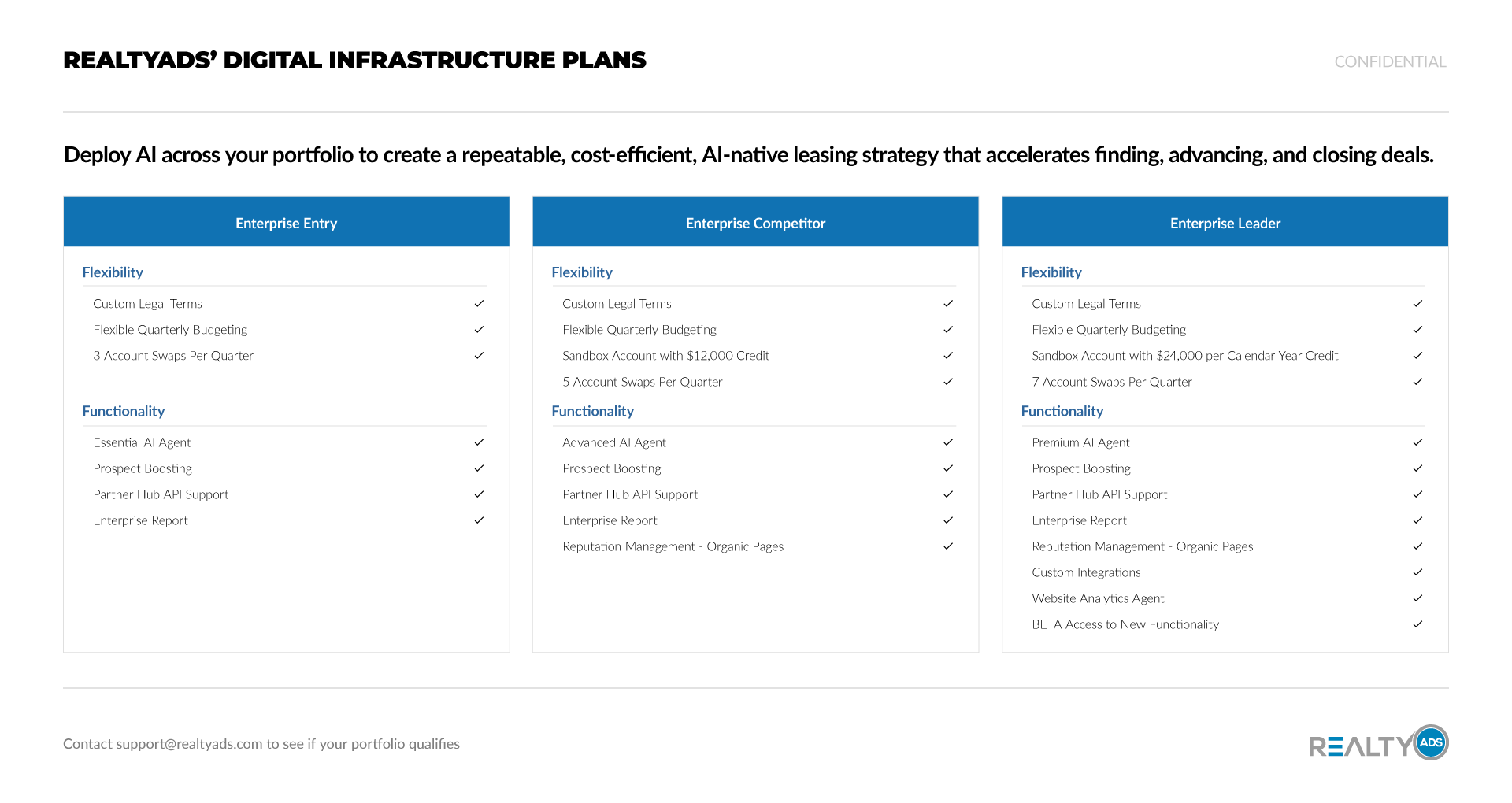Click checkmark next to 3 Account Swaps Per Quarter
Screen dimensions: 1512x803
(x=479, y=356)
